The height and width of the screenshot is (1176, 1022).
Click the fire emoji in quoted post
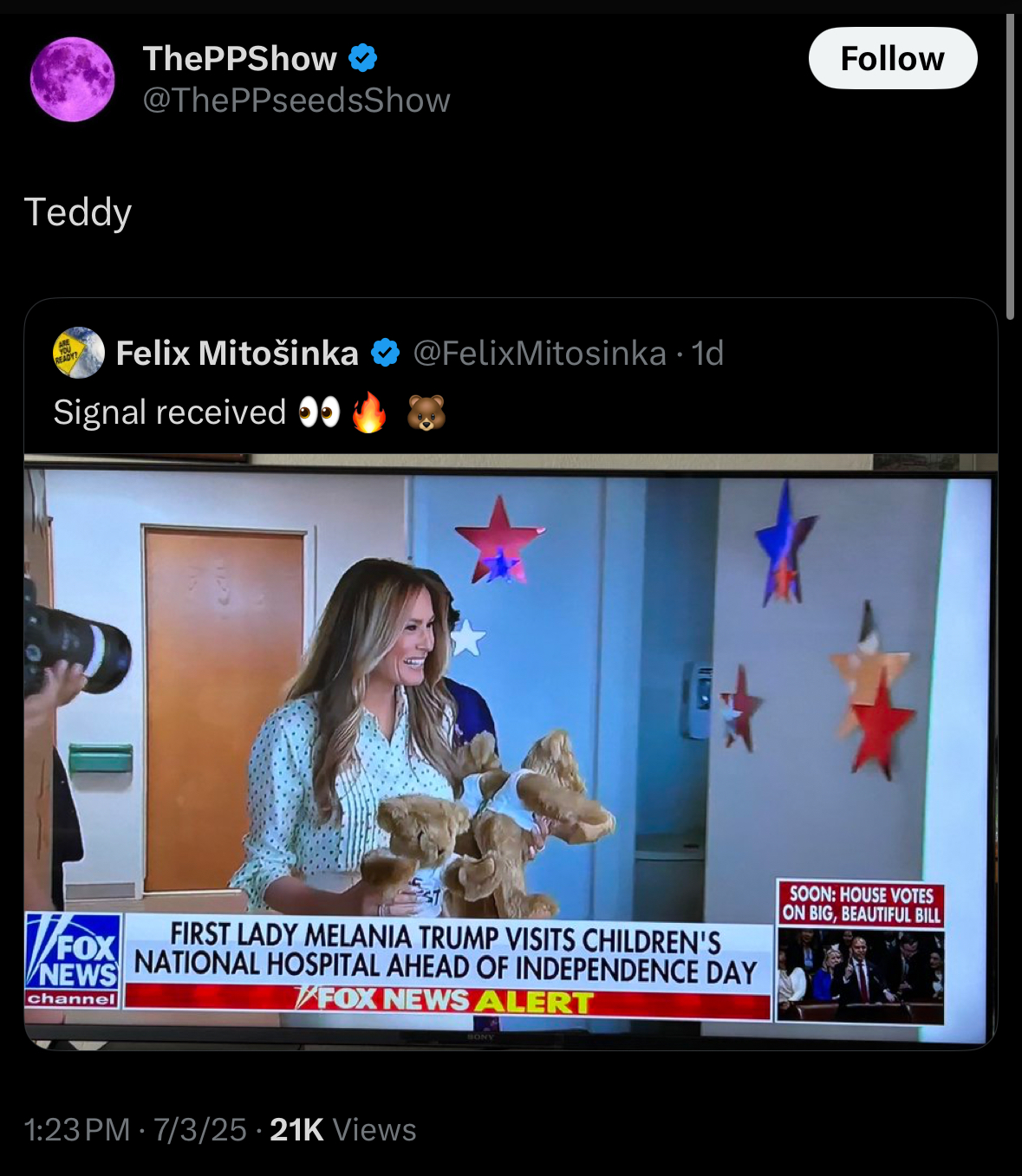369,413
